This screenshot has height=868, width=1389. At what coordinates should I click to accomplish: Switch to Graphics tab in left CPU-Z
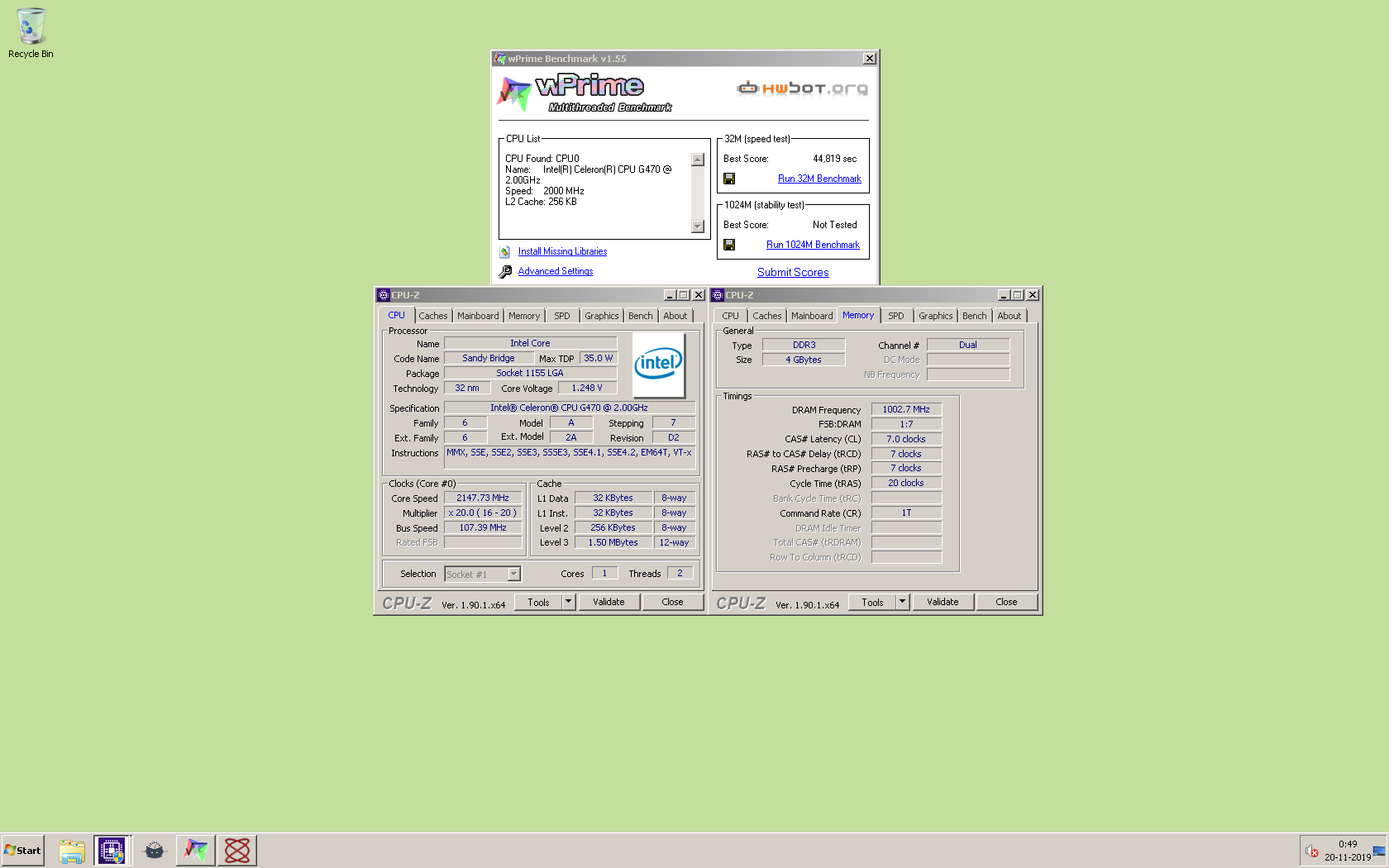[601, 316]
